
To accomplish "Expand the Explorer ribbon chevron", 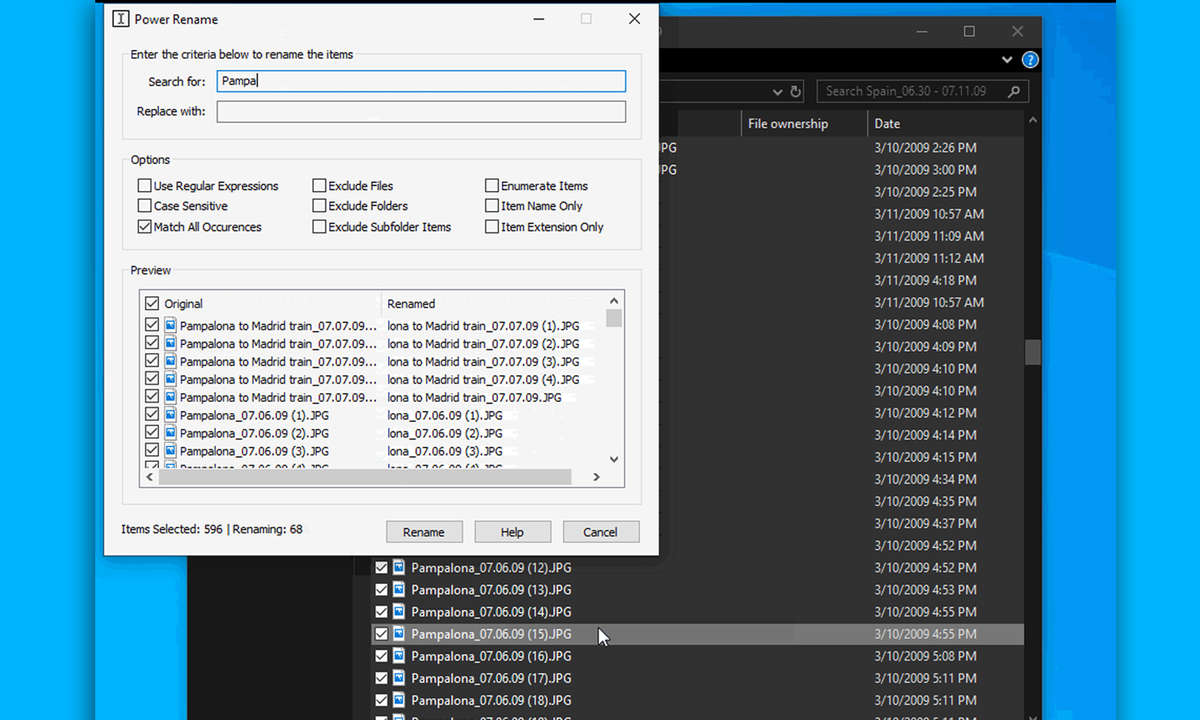I will pyautogui.click(x=1007, y=60).
